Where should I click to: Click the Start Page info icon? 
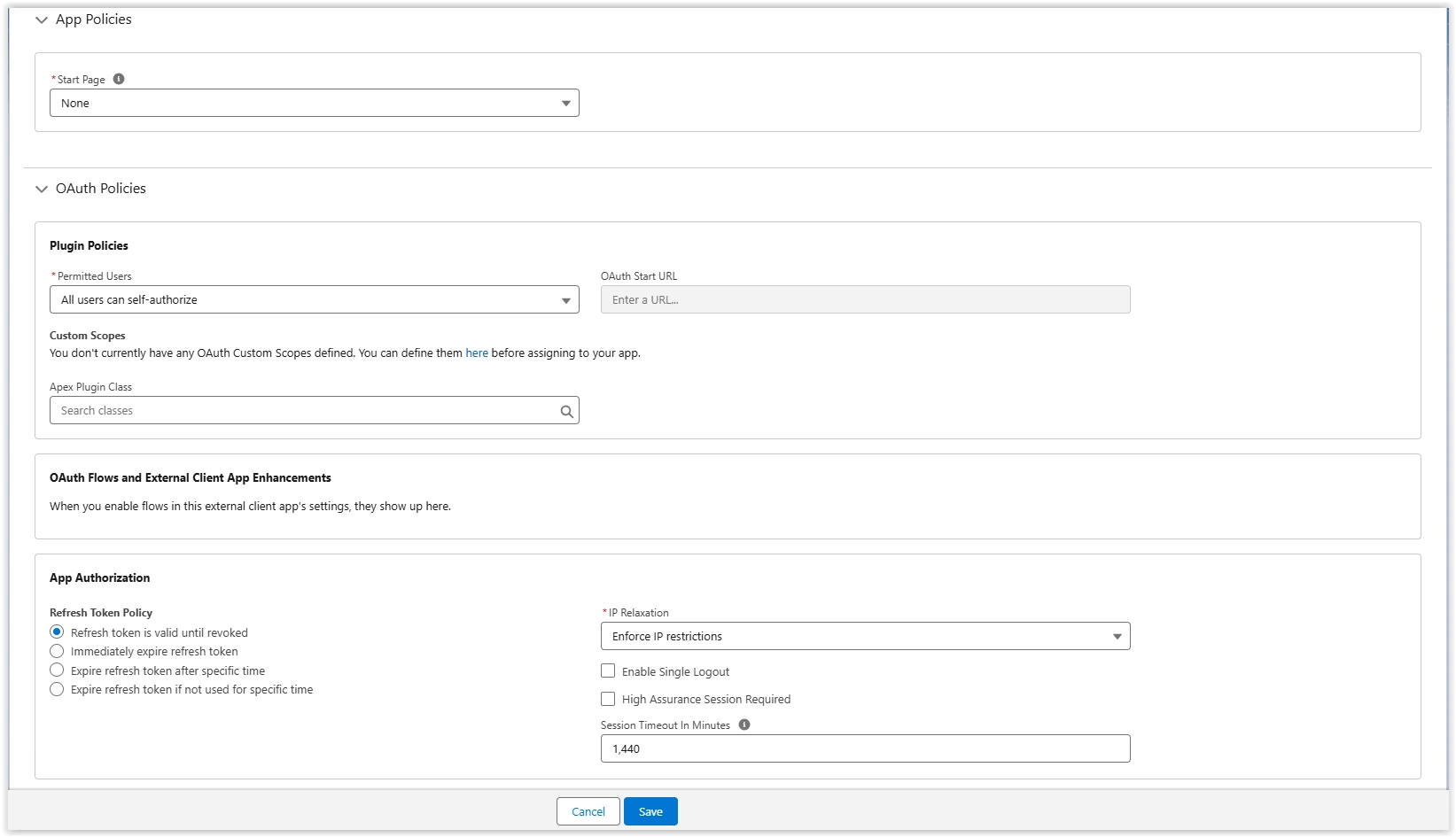point(119,79)
